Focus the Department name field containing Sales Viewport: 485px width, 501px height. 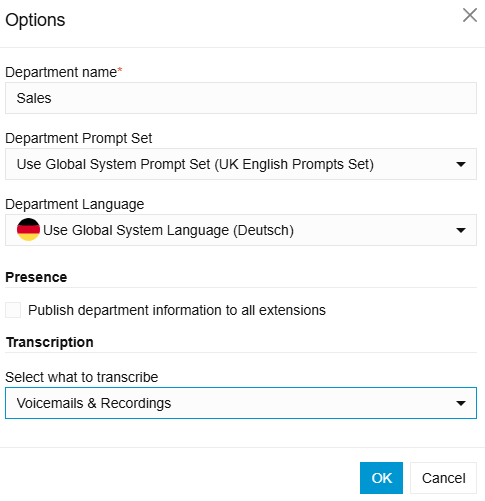click(241, 98)
